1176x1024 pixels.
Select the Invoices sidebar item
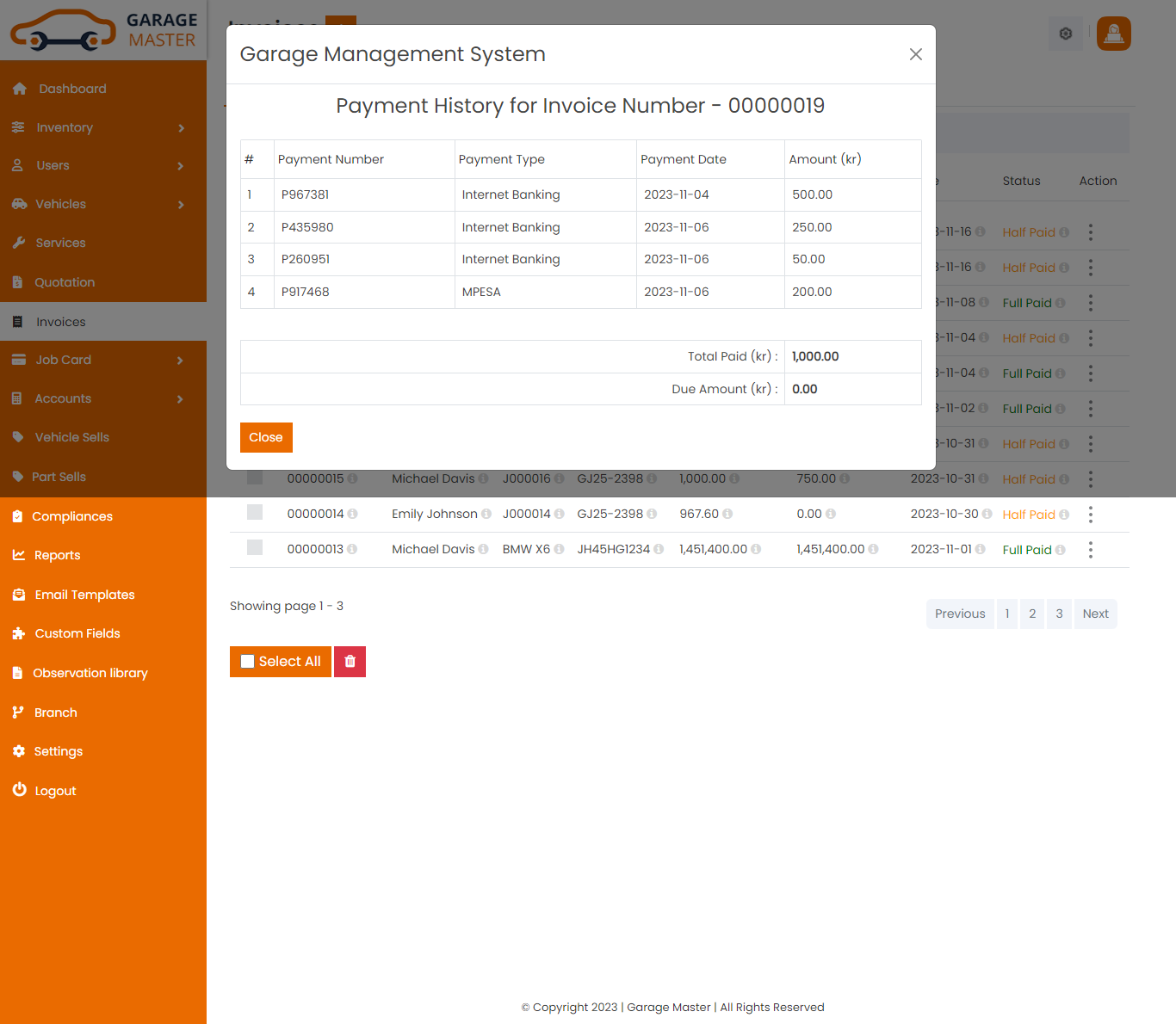pyautogui.click(x=60, y=322)
